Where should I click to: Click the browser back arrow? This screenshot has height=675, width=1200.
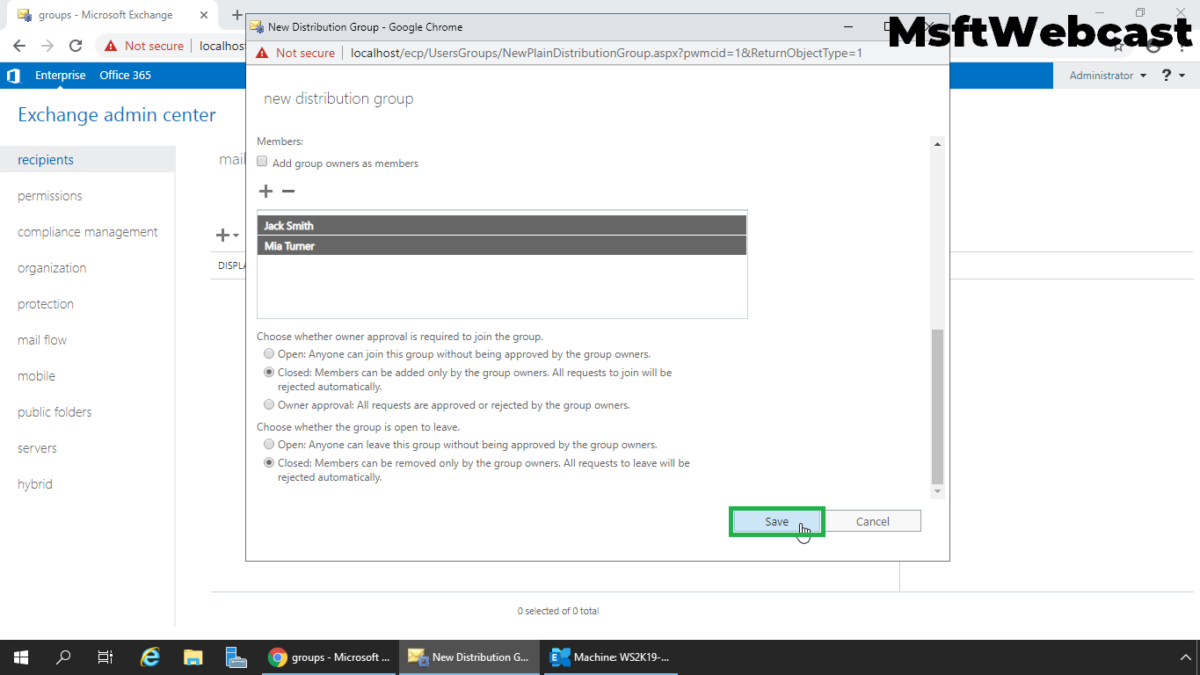pyautogui.click(x=20, y=45)
